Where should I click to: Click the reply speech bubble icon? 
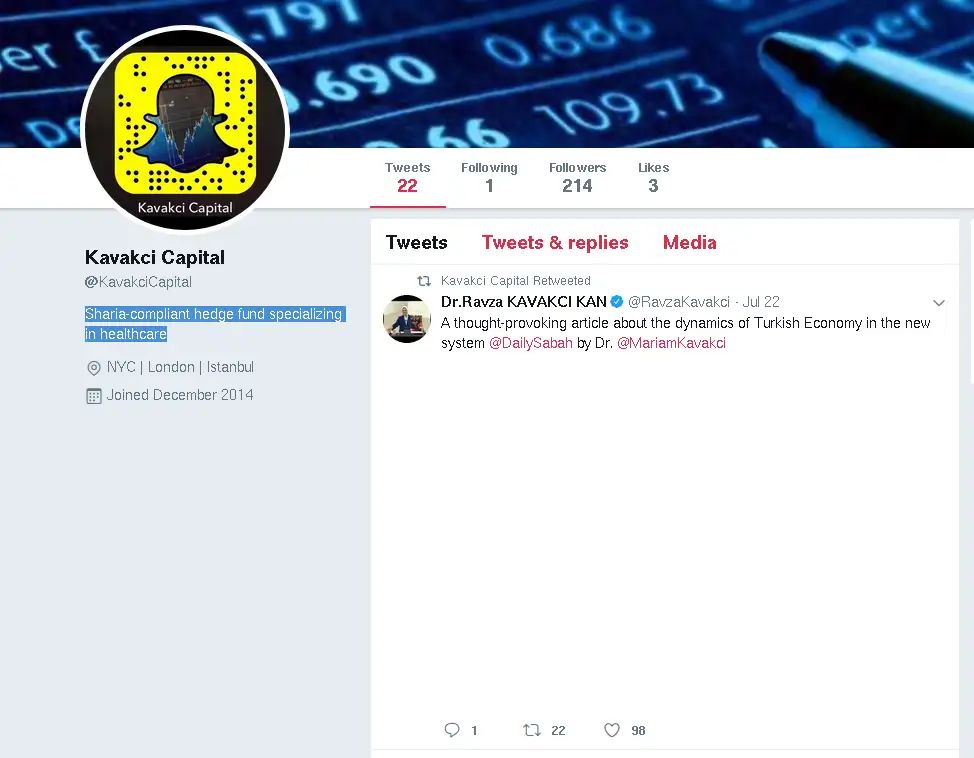pos(452,730)
